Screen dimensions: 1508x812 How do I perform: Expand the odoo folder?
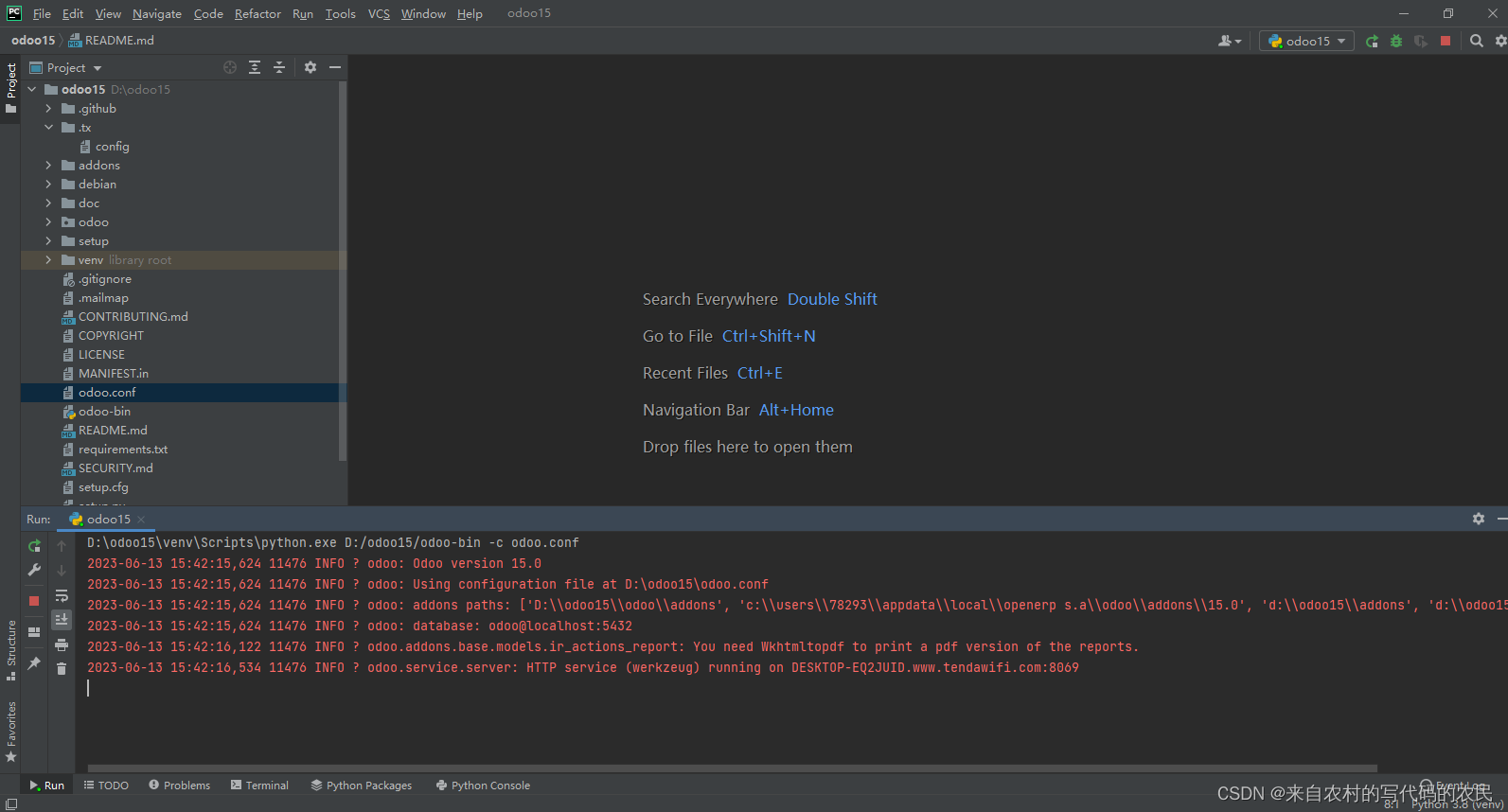click(49, 221)
